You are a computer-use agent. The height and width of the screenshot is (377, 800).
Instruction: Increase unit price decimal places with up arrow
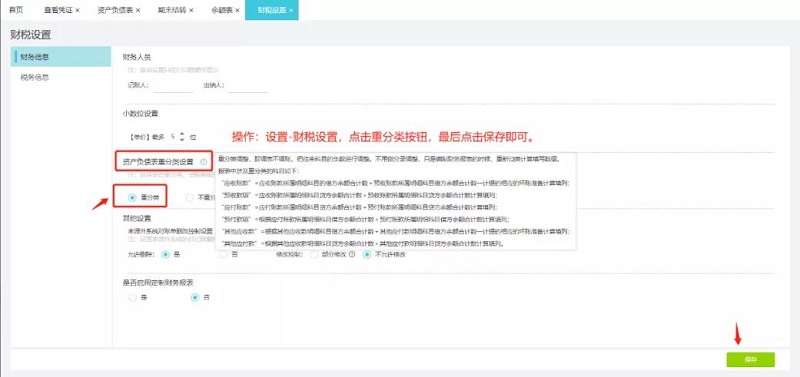[x=182, y=134]
